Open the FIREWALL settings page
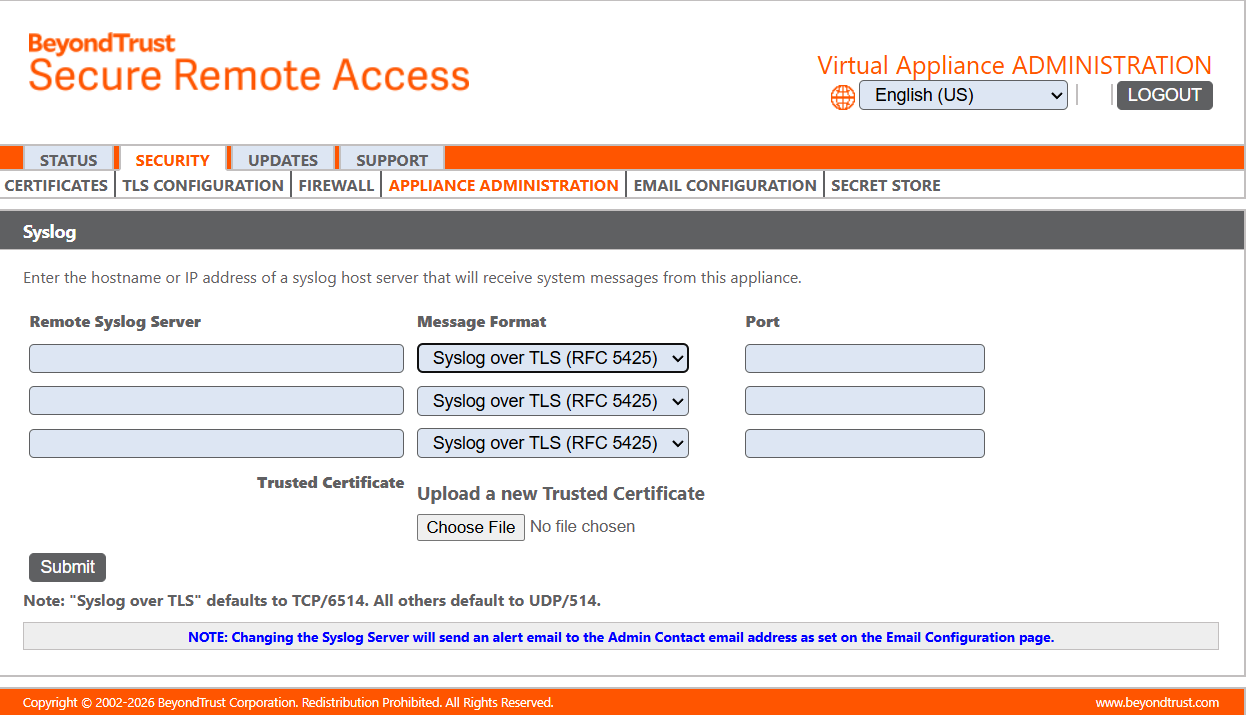Screen dimensions: 1247x715 tap(336, 185)
